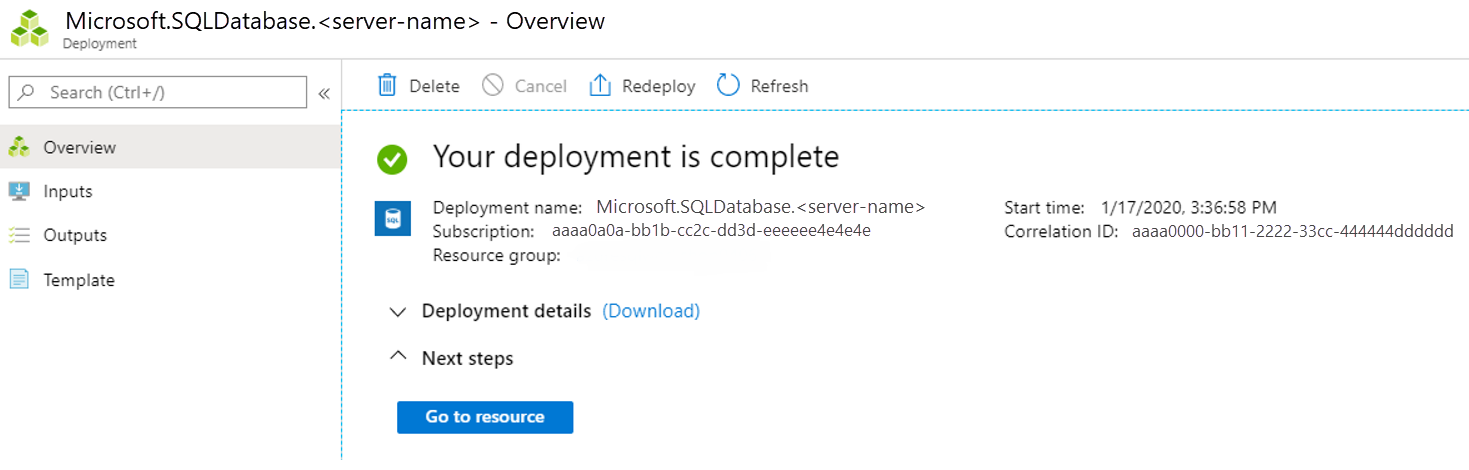This screenshot has width=1469, height=470.
Task: Click the Deployment details label text
Action: click(506, 311)
